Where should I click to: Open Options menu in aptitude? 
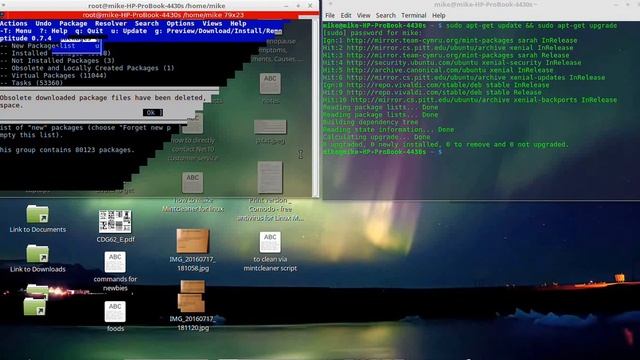click(x=180, y=24)
